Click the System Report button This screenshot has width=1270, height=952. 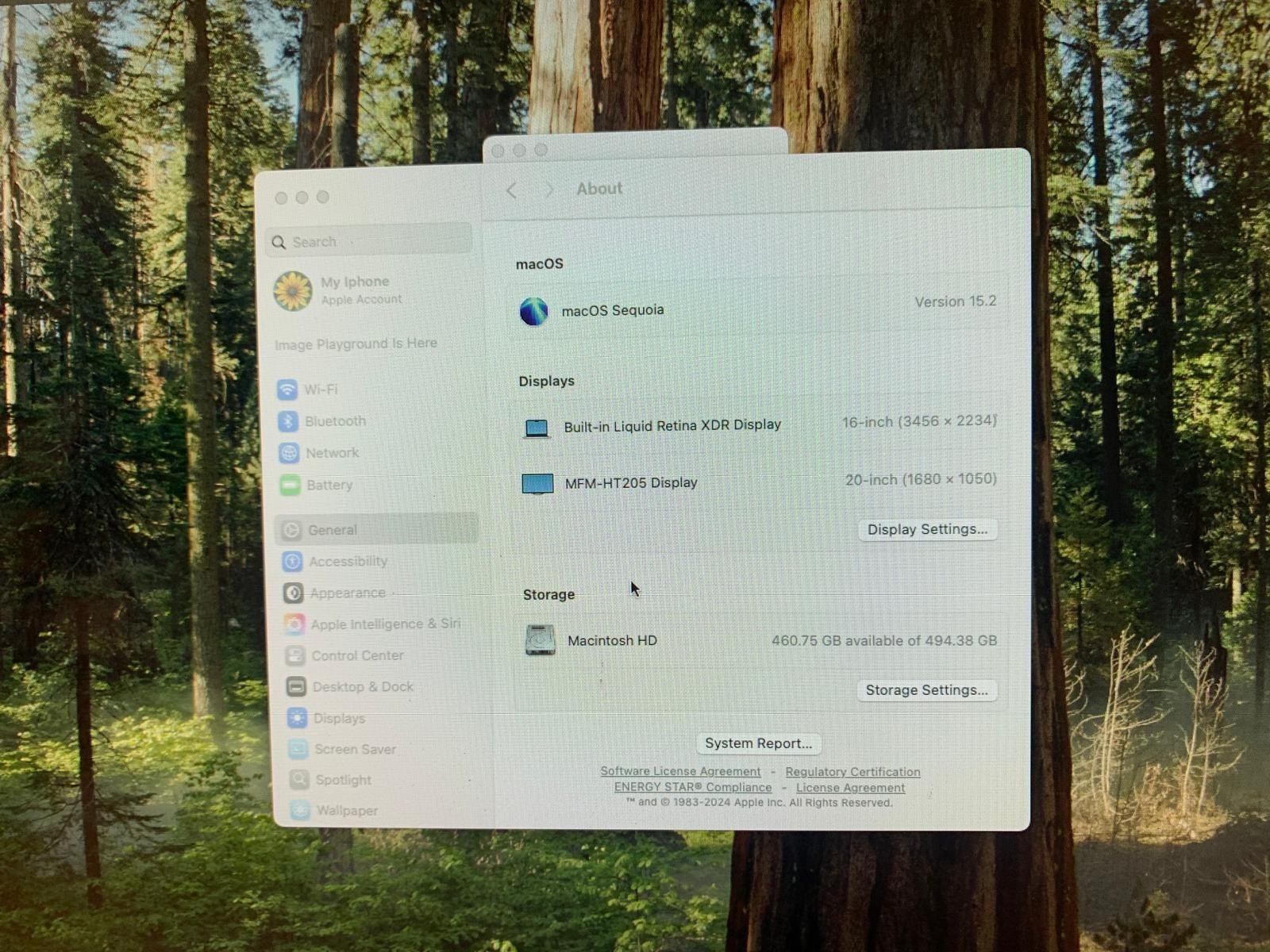[x=759, y=743]
